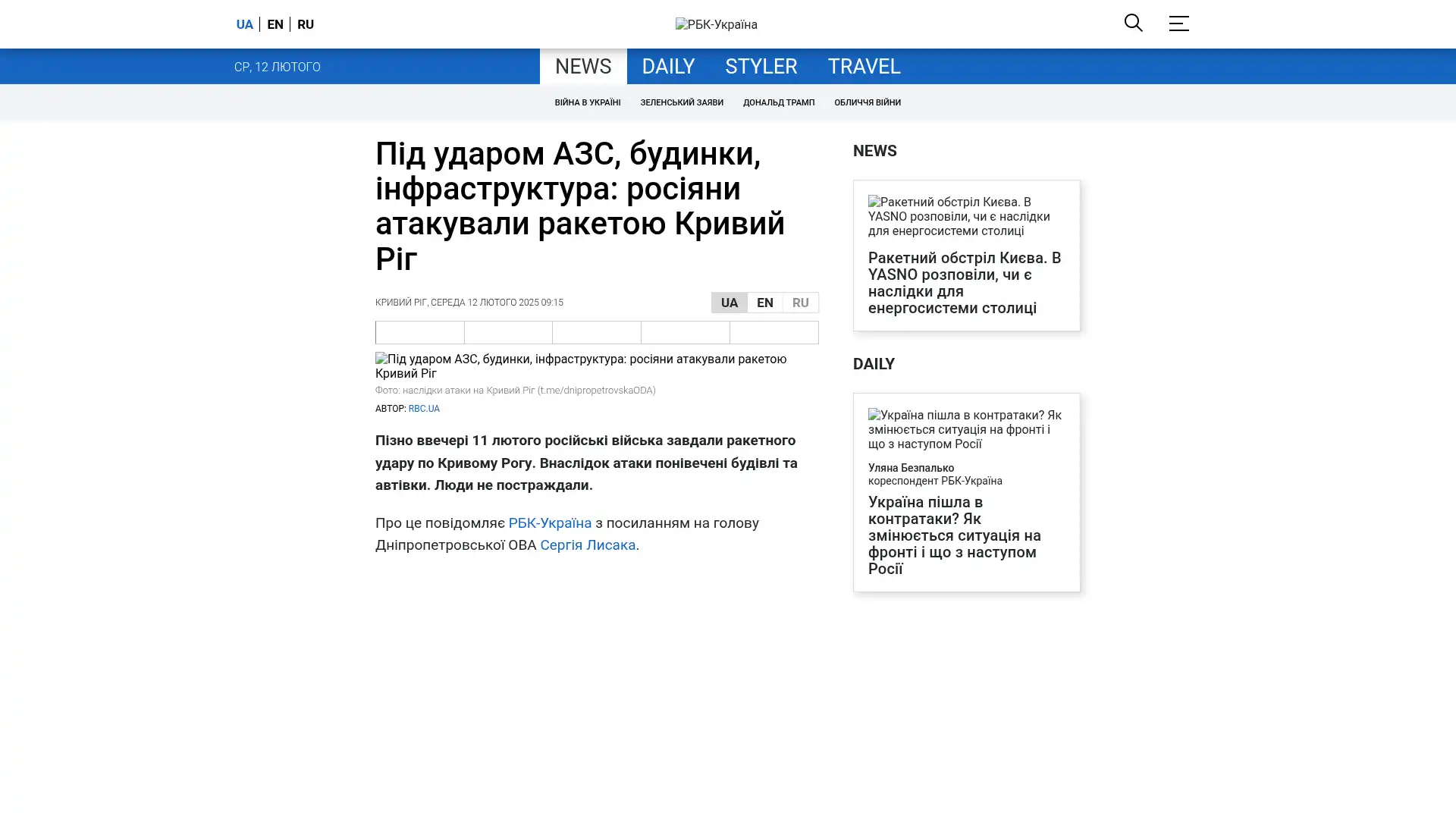Click the РБК-Україна logo
Image resolution: width=1456 pixels, height=819 pixels.
[716, 24]
